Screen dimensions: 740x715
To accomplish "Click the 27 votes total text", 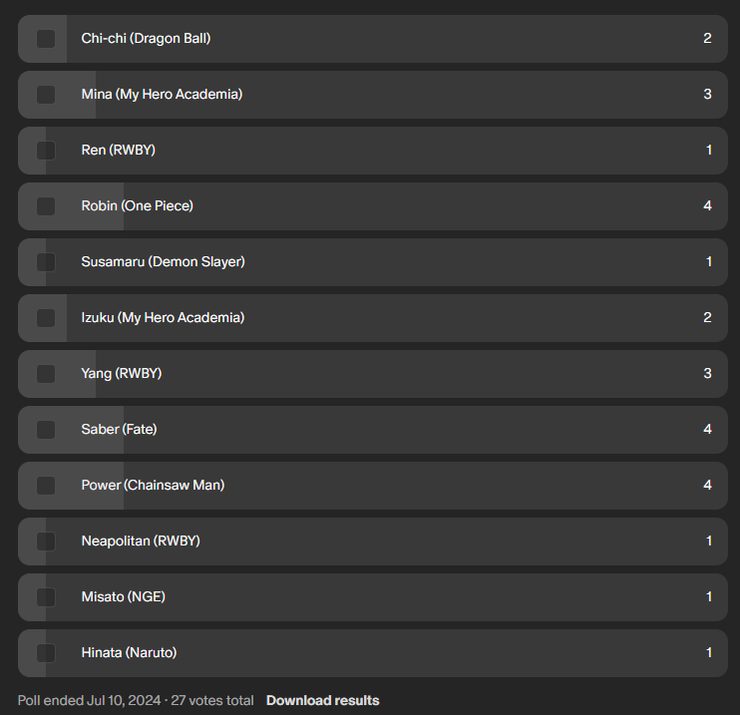I will [x=214, y=700].
